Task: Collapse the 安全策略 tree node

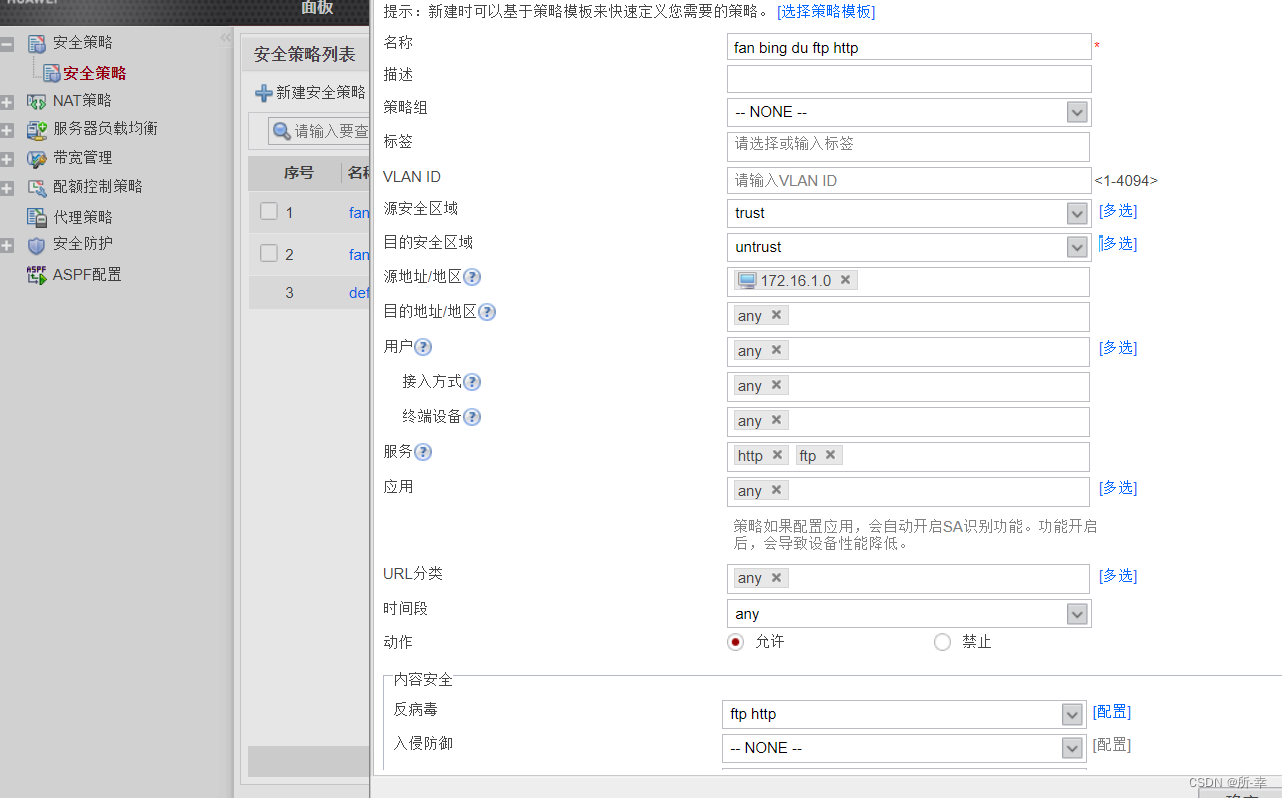Action: (8, 44)
